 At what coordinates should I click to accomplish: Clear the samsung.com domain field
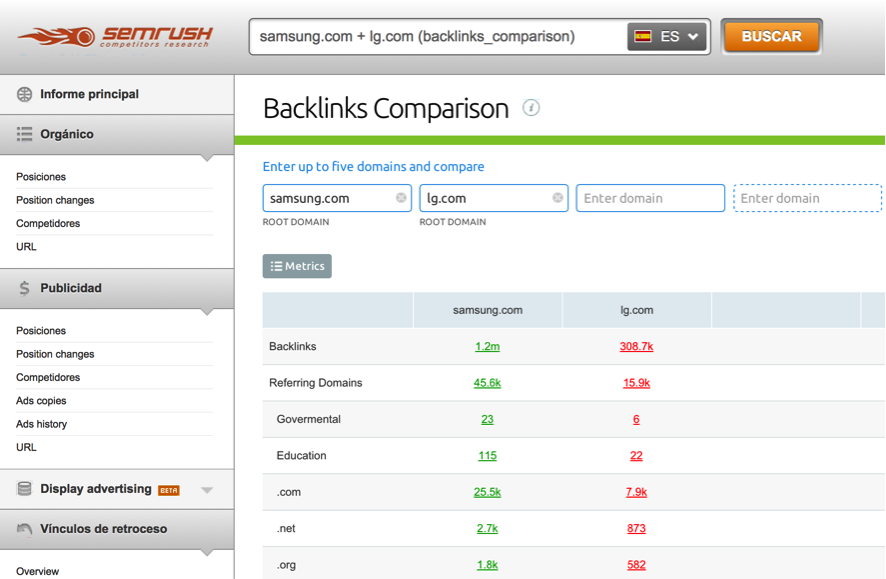click(x=400, y=198)
